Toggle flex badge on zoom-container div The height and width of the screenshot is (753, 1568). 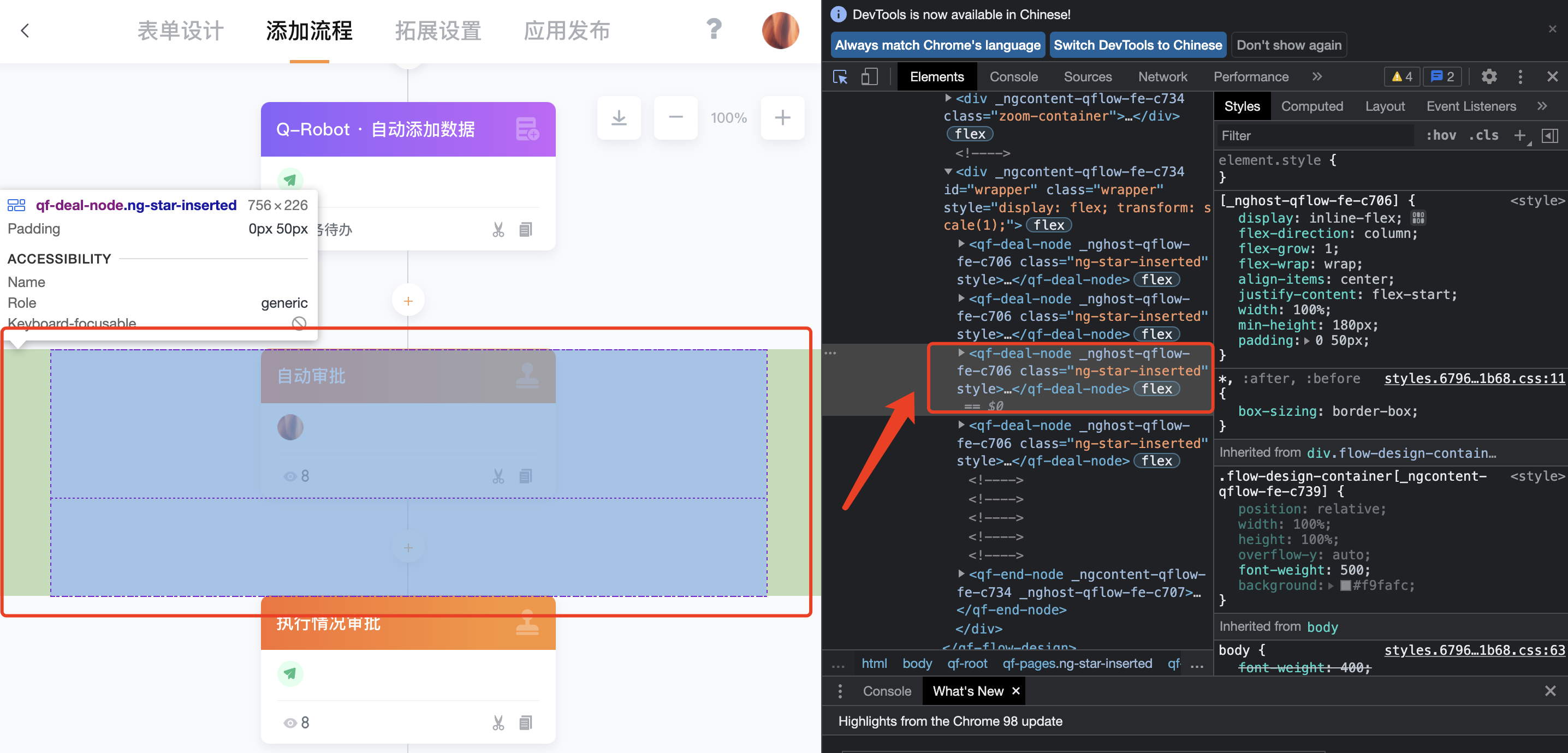[x=970, y=134]
